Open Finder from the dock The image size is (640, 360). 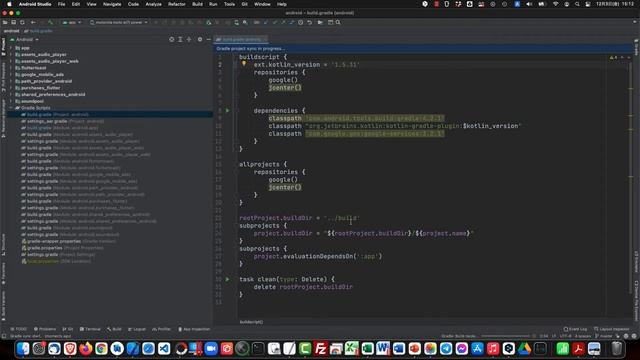[x=23, y=349]
